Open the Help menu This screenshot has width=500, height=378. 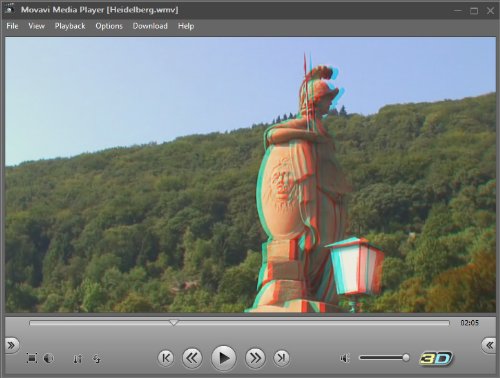point(186,26)
